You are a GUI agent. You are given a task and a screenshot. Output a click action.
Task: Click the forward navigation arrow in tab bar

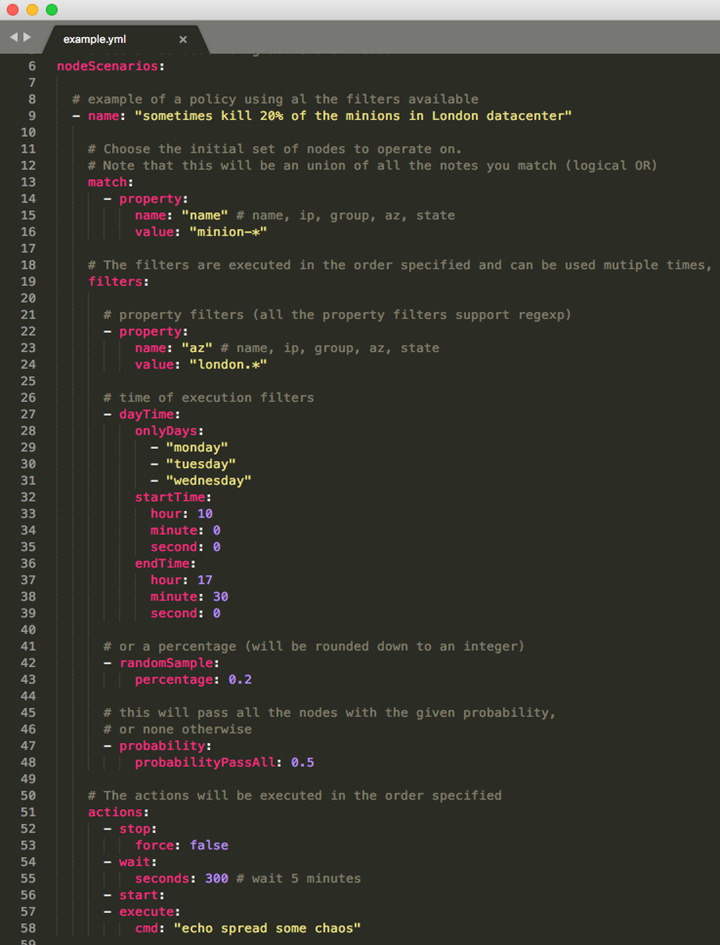pyautogui.click(x=27, y=37)
